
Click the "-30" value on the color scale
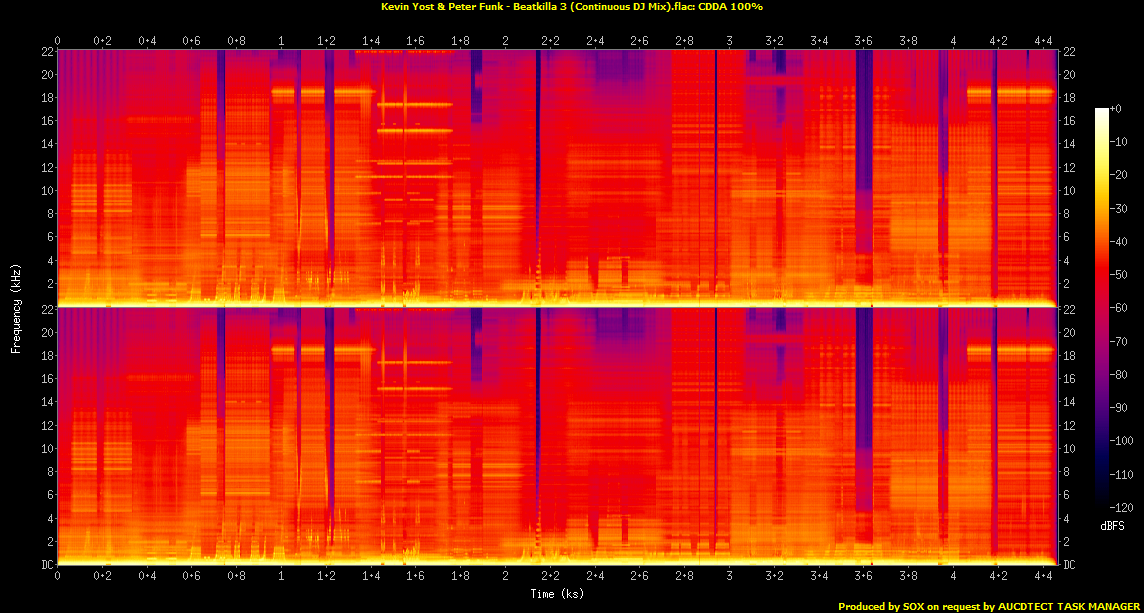tap(1118, 208)
